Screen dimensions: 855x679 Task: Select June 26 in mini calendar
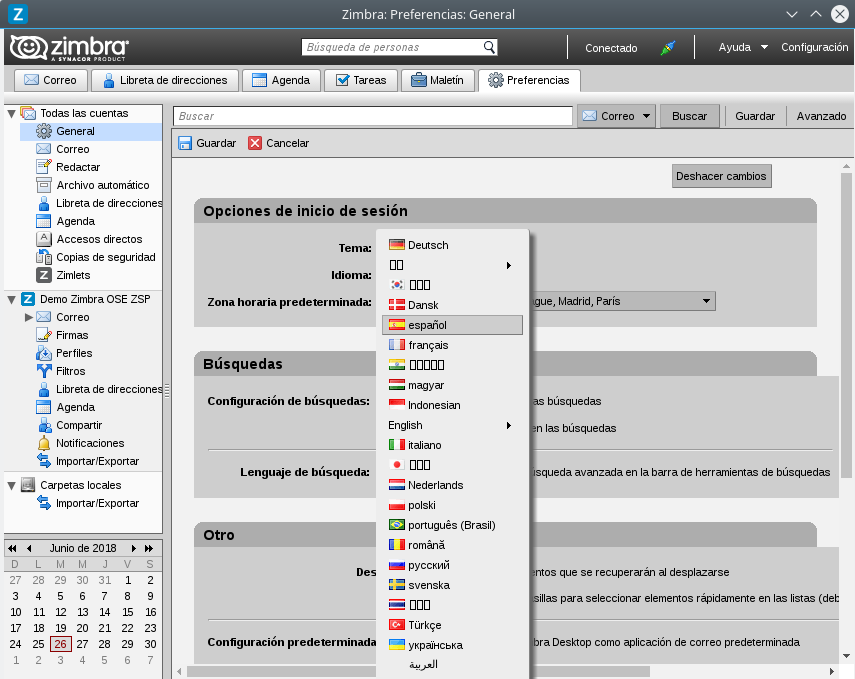point(61,644)
